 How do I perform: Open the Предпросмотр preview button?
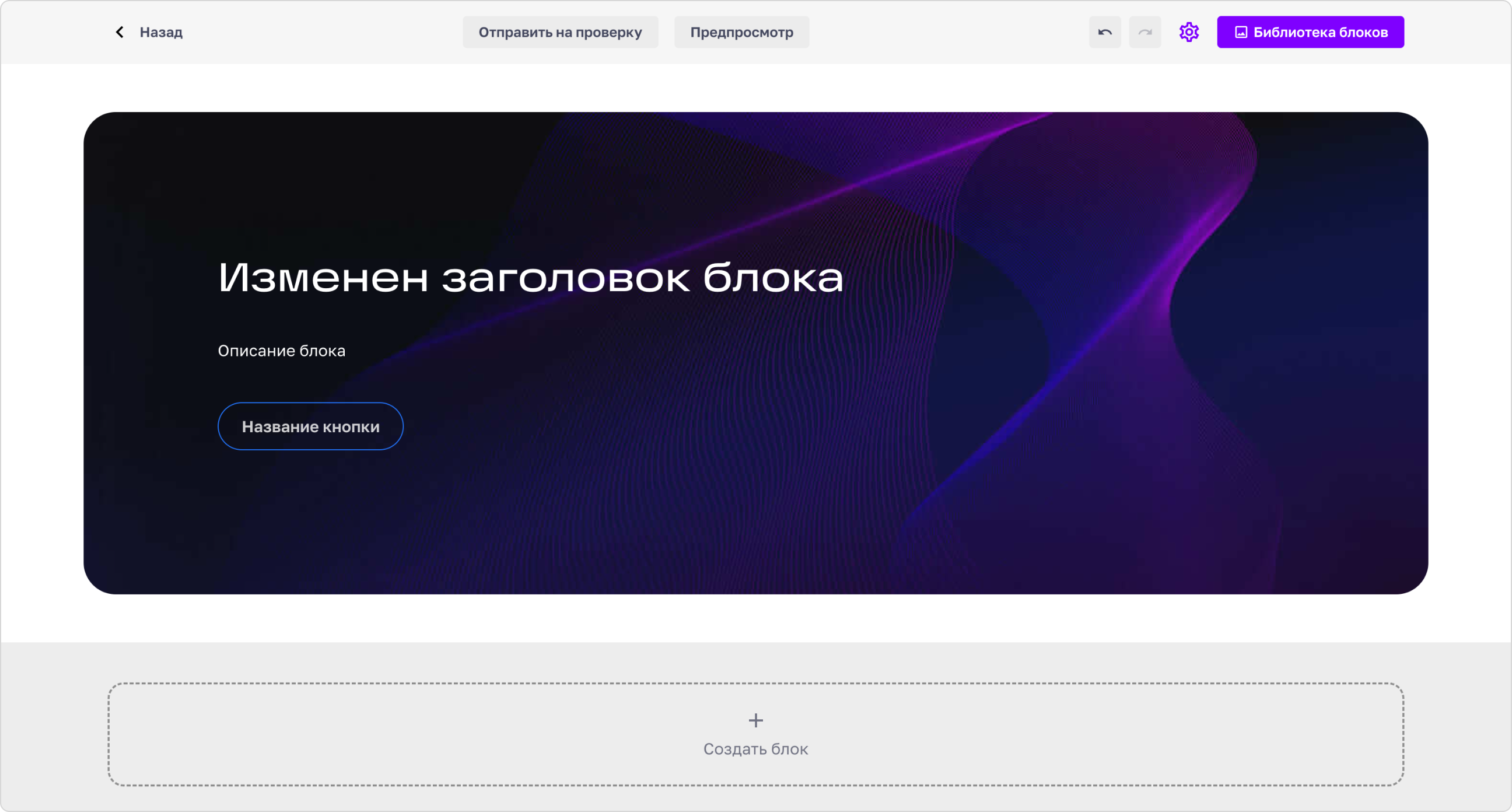tap(741, 32)
